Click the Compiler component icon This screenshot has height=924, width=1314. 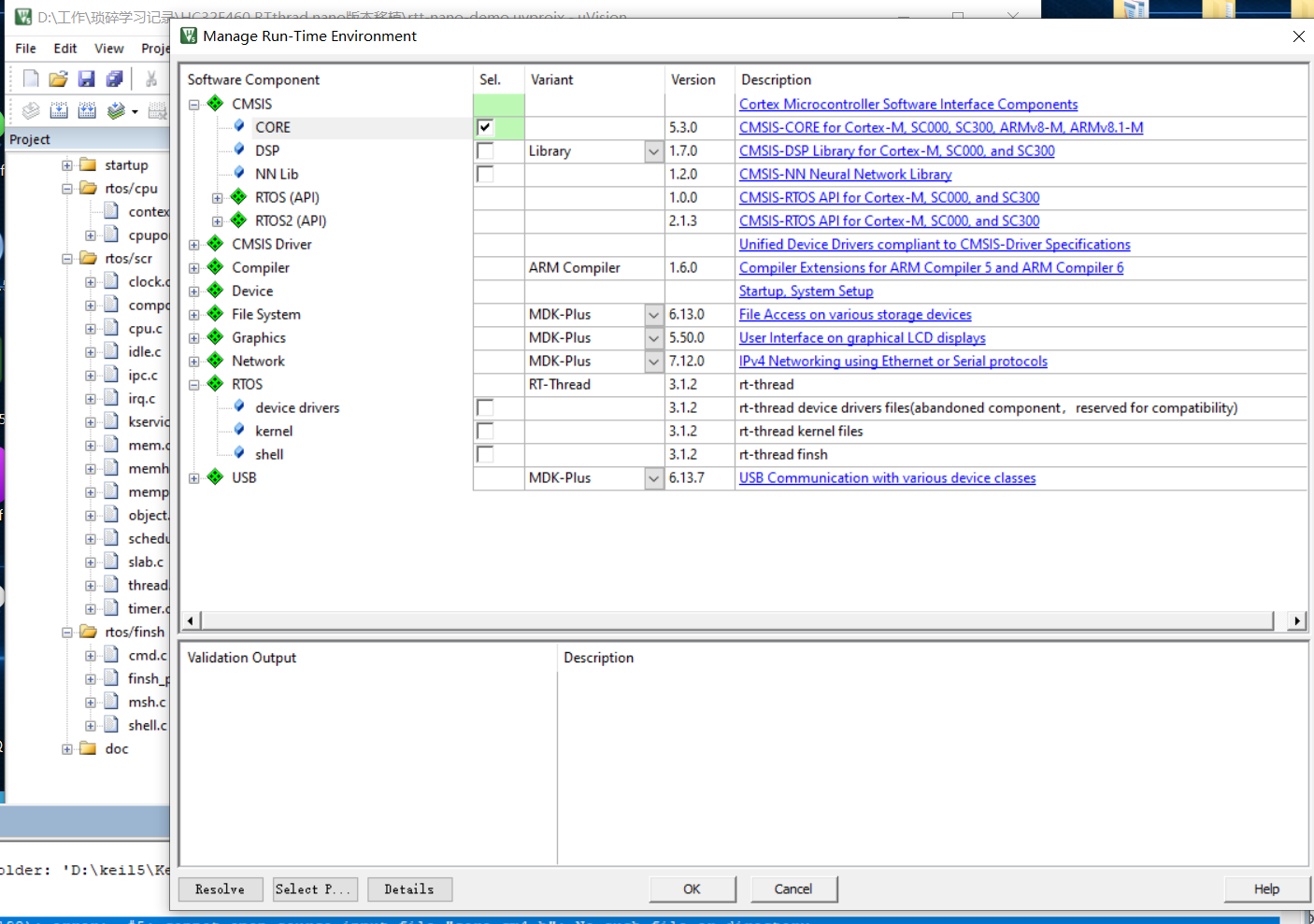pos(215,267)
